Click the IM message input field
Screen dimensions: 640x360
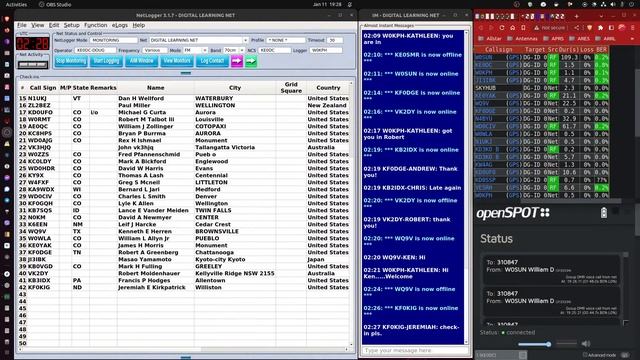point(415,350)
